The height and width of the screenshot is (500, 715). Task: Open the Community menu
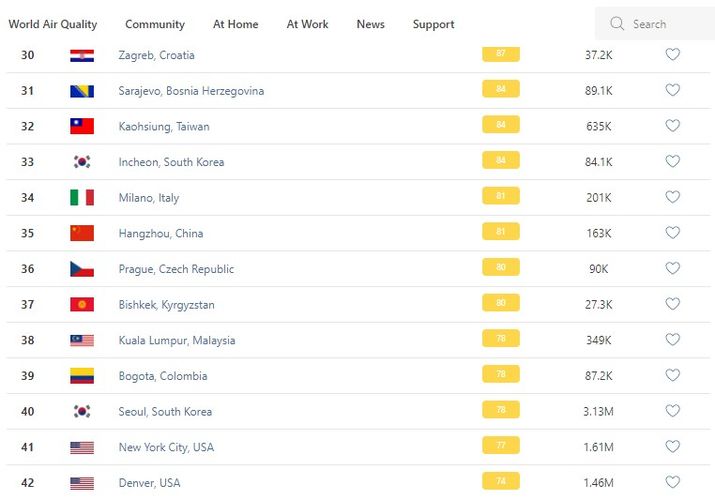155,24
